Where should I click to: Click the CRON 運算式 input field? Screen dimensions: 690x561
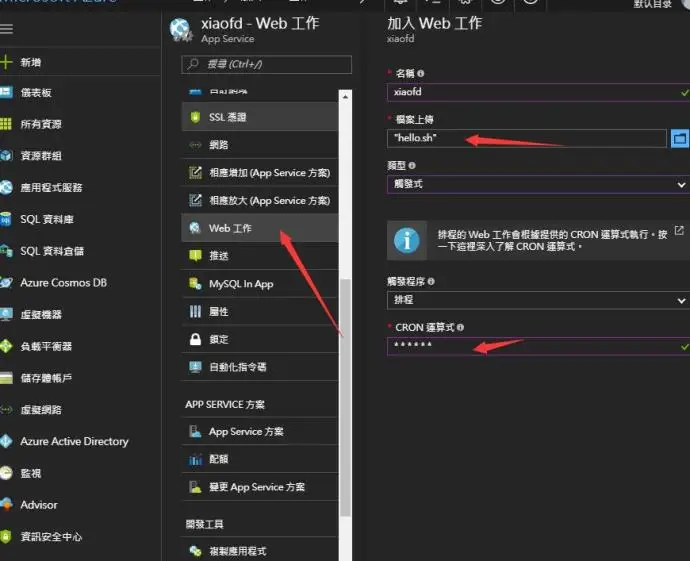[539, 346]
